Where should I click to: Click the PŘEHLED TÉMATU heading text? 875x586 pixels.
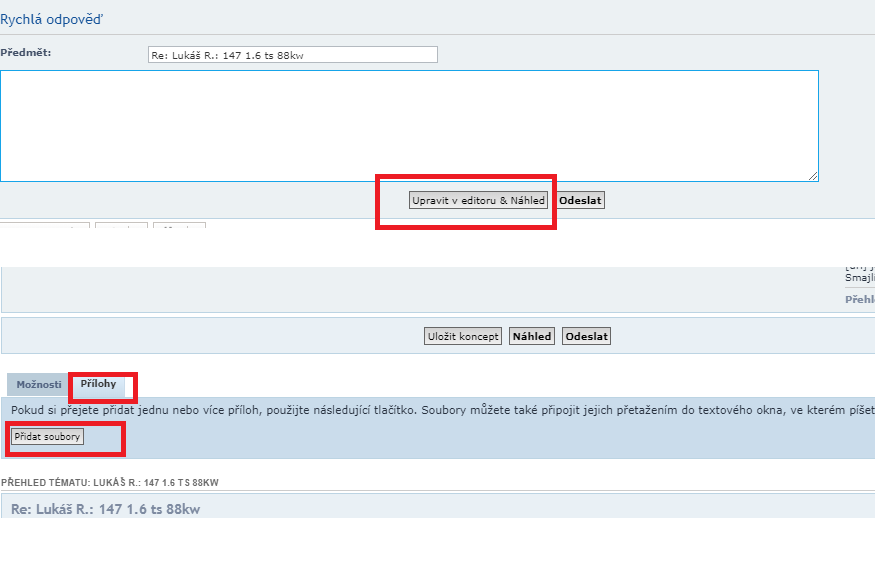[110, 483]
